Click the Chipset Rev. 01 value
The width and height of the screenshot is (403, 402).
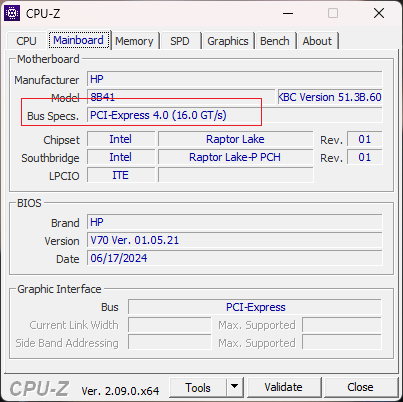tap(365, 139)
